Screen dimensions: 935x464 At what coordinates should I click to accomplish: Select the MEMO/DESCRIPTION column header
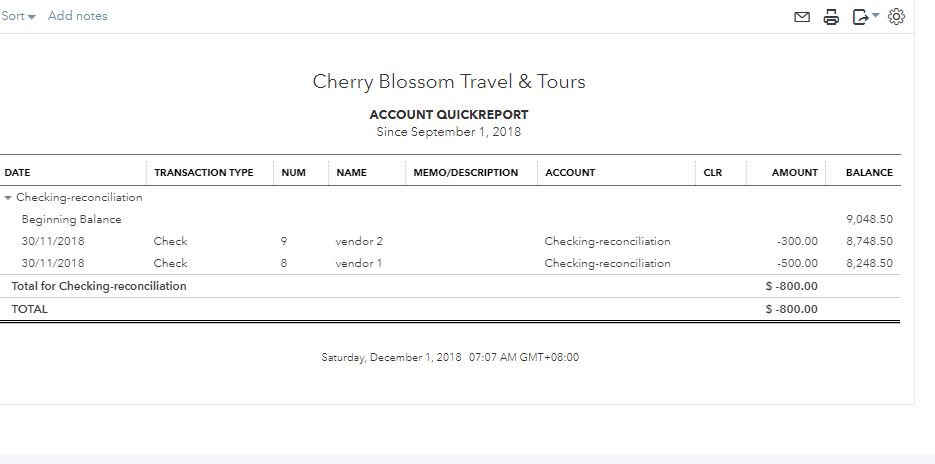pos(466,172)
